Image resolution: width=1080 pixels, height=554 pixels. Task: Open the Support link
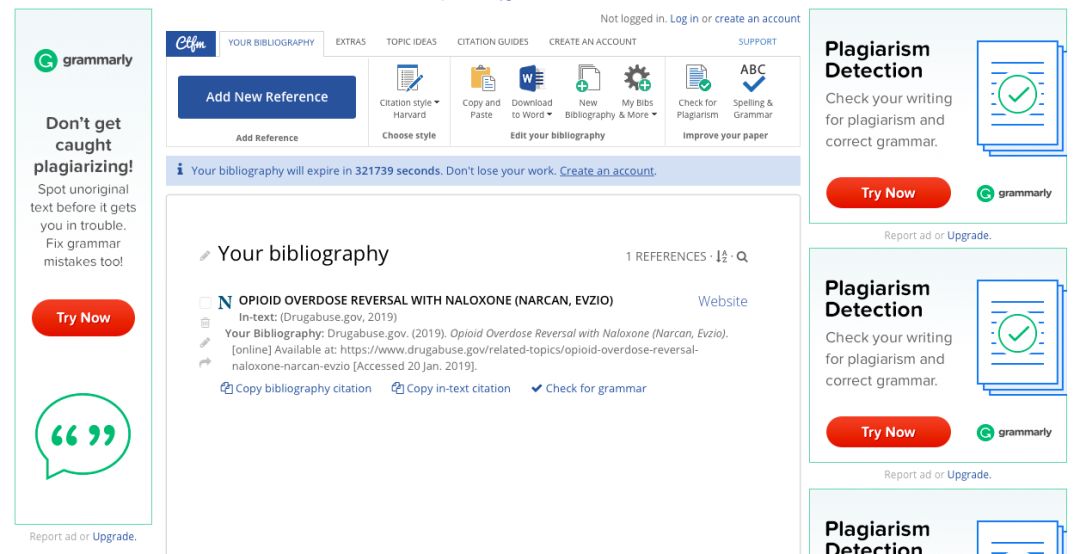coord(757,42)
